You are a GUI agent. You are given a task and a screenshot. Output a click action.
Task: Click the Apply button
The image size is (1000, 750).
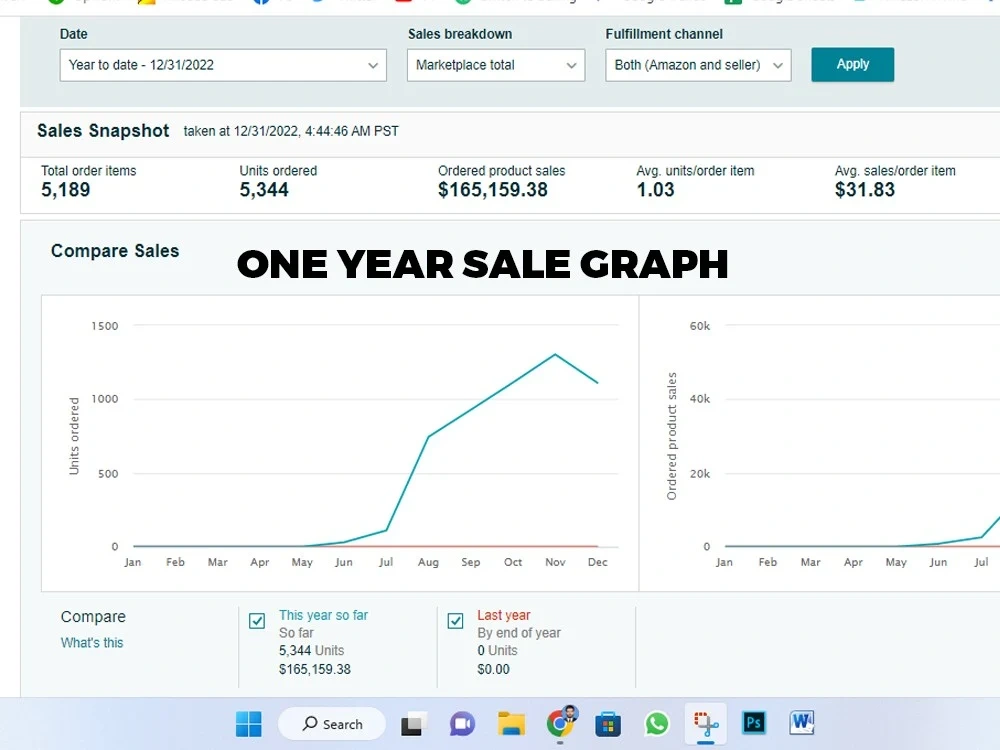click(x=853, y=64)
